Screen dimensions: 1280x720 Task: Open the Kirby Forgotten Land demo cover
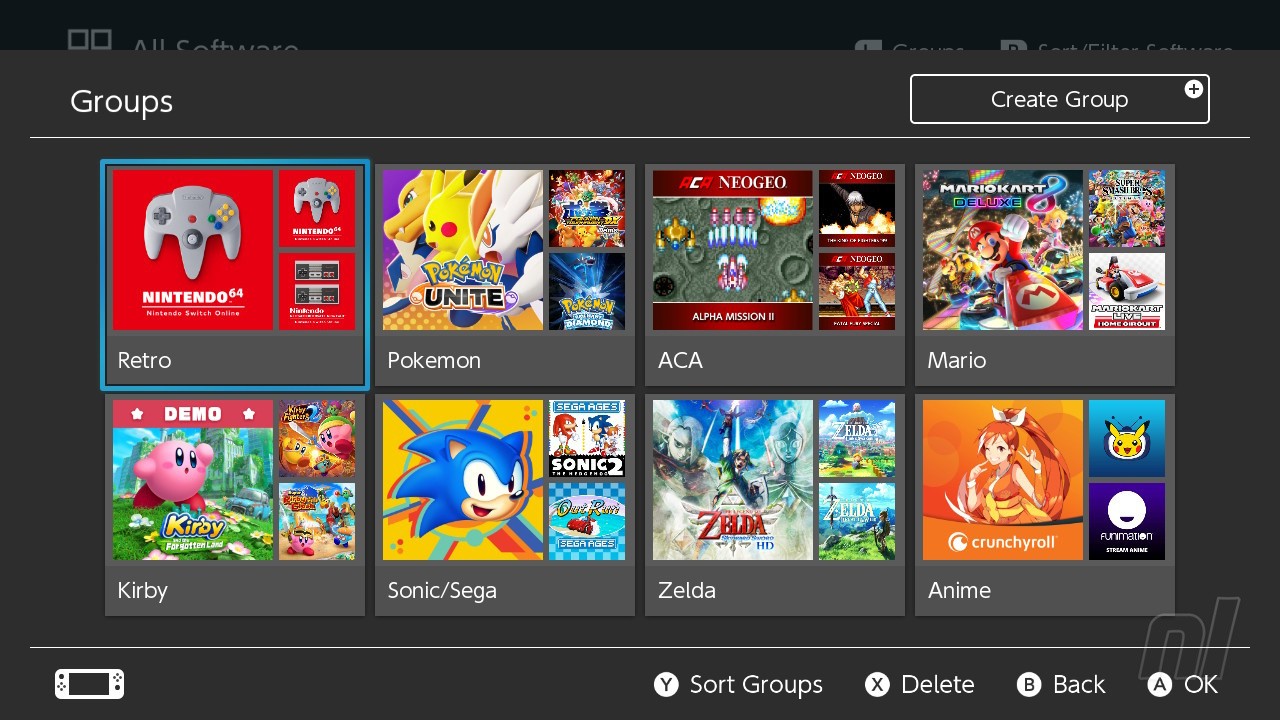pyautogui.click(x=192, y=480)
